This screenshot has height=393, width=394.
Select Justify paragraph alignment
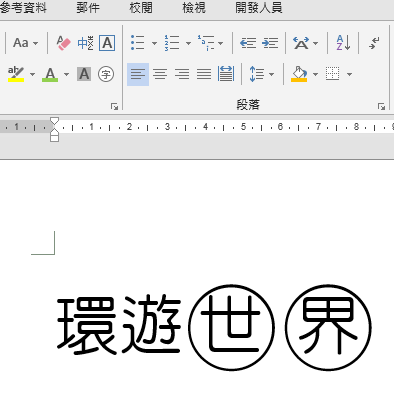pos(204,74)
